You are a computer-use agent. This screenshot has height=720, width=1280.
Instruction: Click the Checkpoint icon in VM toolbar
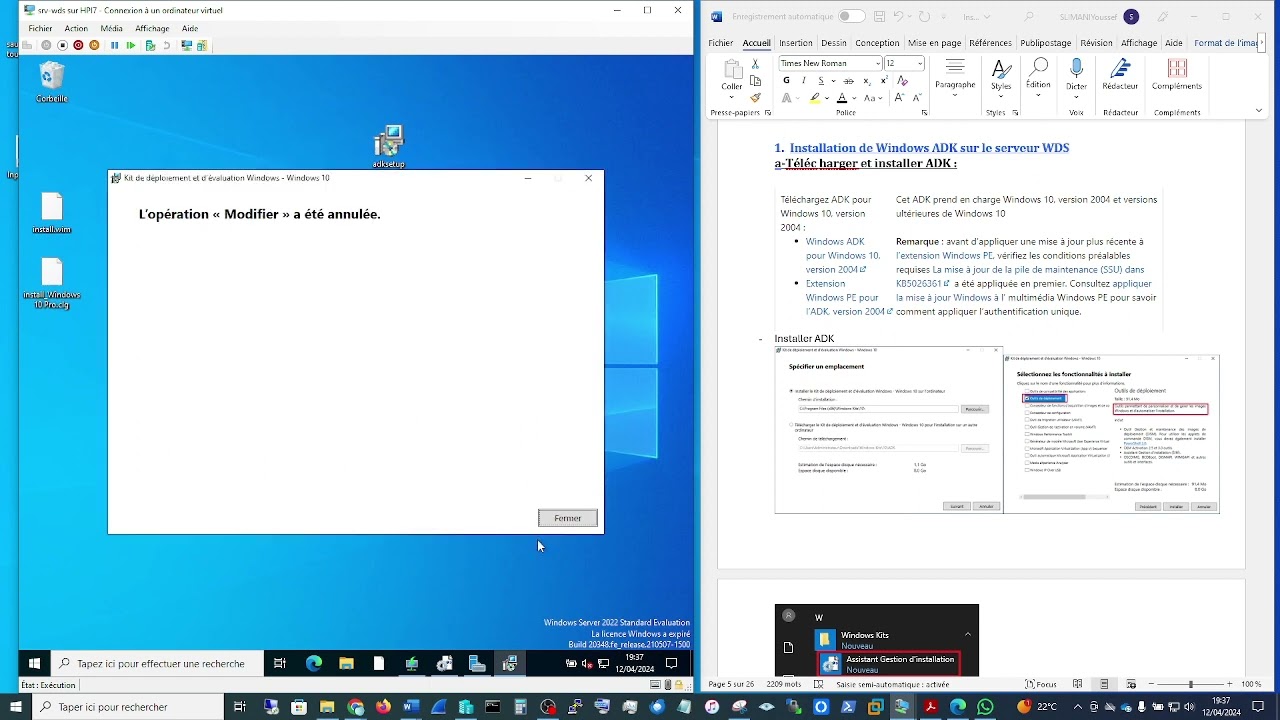coord(150,45)
